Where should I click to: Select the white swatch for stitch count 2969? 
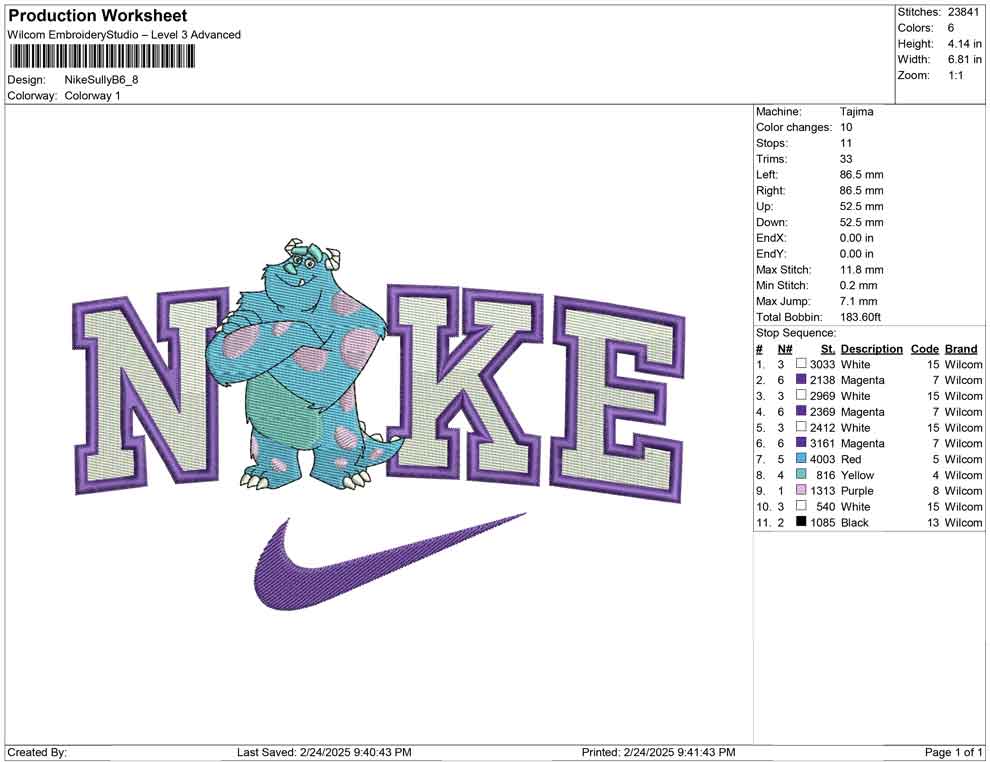[x=801, y=395]
